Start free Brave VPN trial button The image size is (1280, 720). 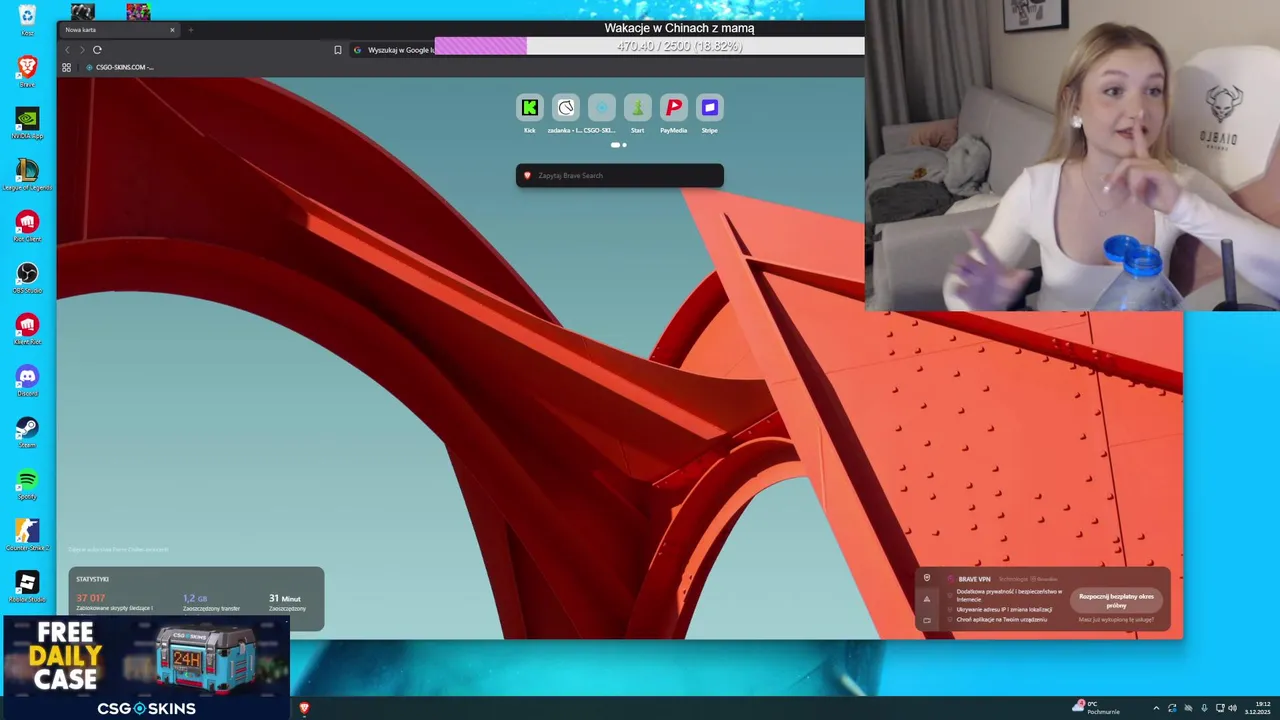pos(1116,600)
